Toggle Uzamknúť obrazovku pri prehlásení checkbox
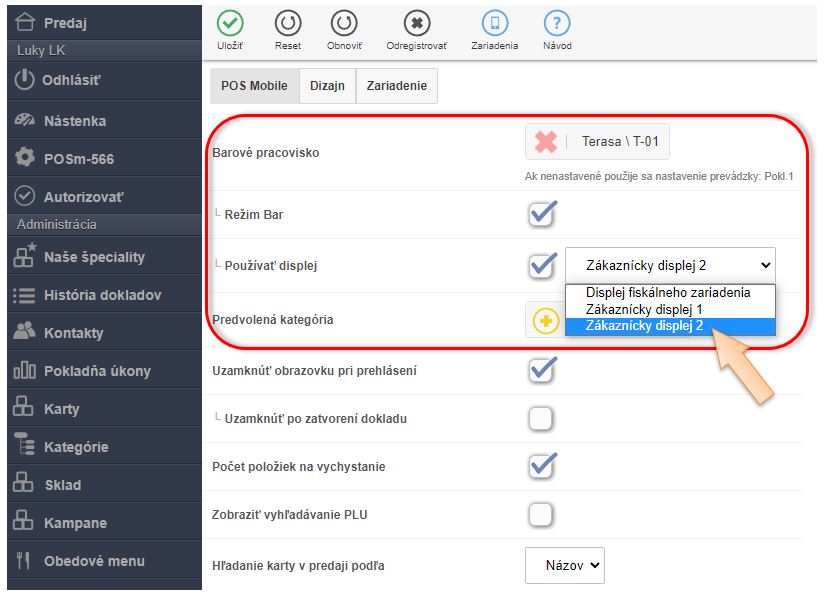The image size is (833, 596). click(542, 370)
